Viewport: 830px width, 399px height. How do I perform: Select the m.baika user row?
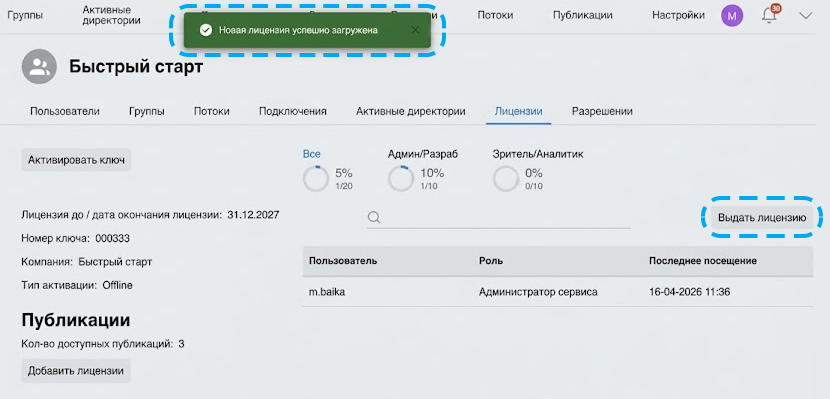(557, 292)
